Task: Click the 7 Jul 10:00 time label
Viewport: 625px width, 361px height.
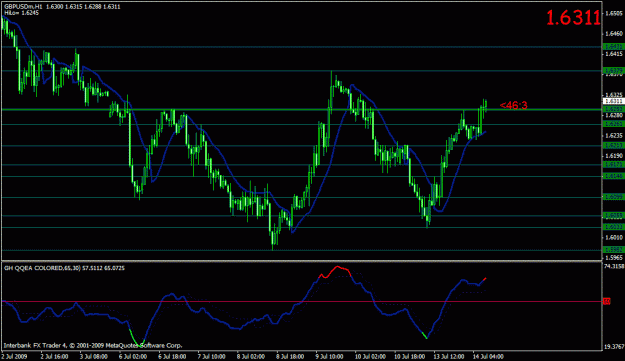Action: (x=212, y=356)
